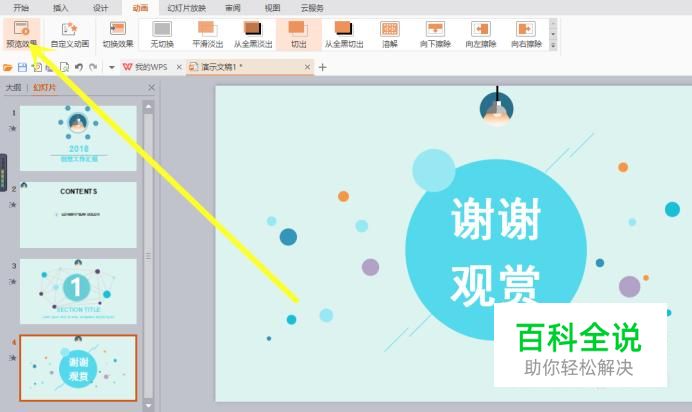Apply the 从全黑切出 cut from black transition

pyautogui.click(x=344, y=34)
